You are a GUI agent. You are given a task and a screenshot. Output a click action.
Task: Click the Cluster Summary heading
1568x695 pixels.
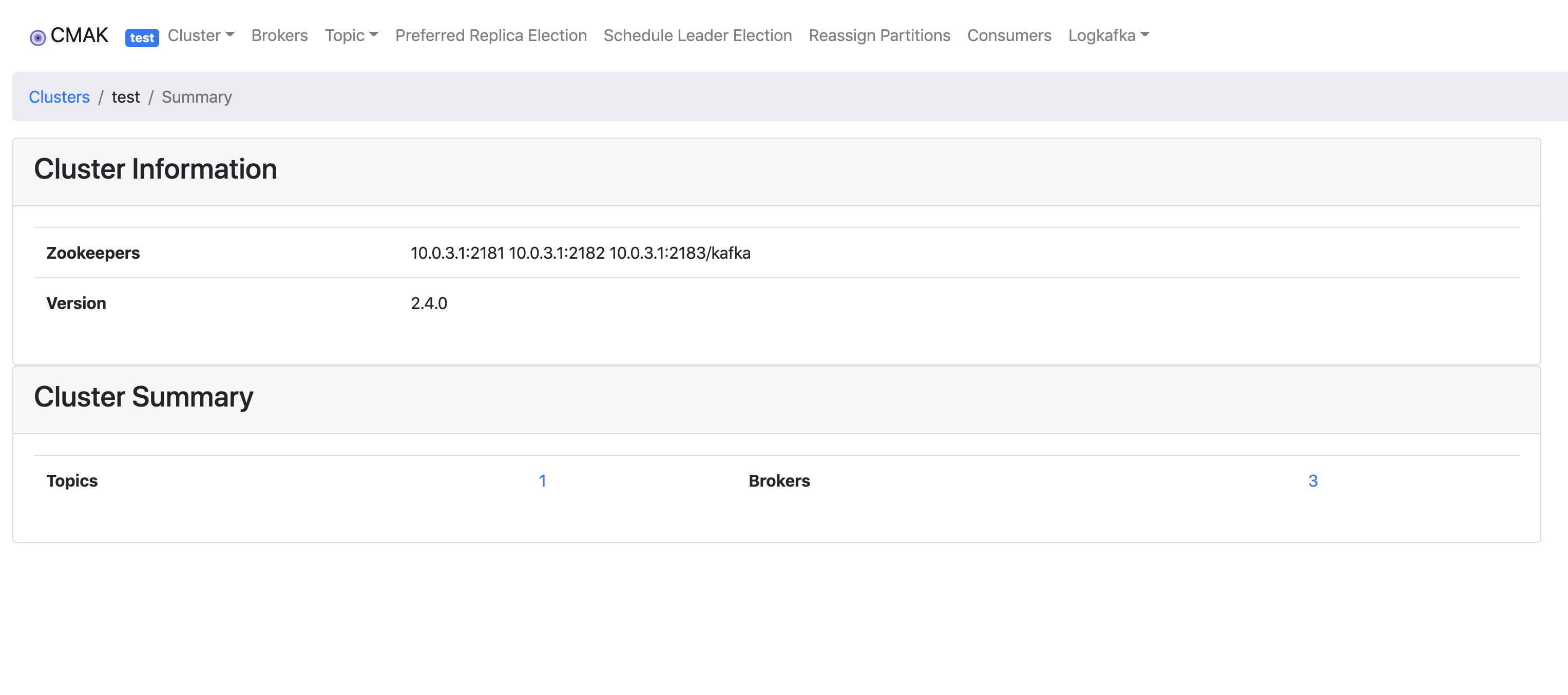point(144,397)
